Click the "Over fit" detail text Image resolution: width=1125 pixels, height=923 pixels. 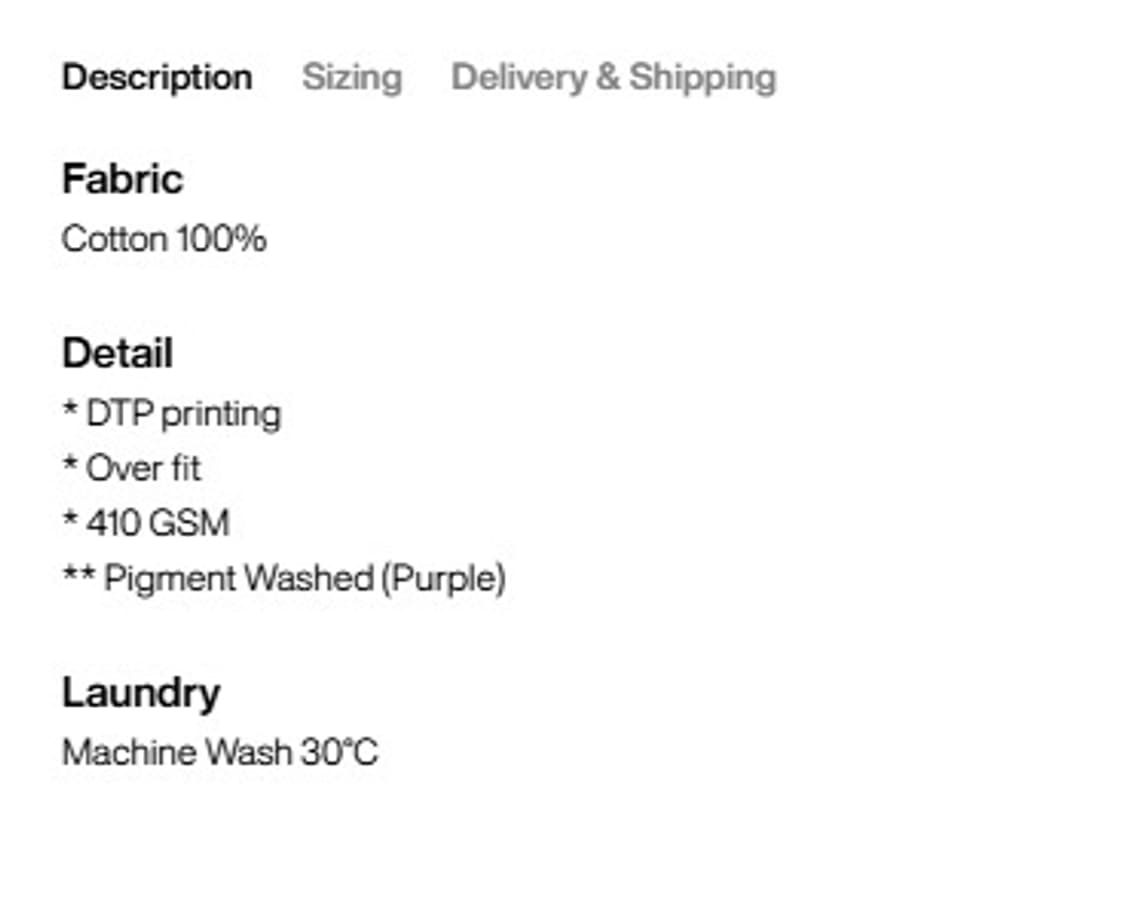143,468
